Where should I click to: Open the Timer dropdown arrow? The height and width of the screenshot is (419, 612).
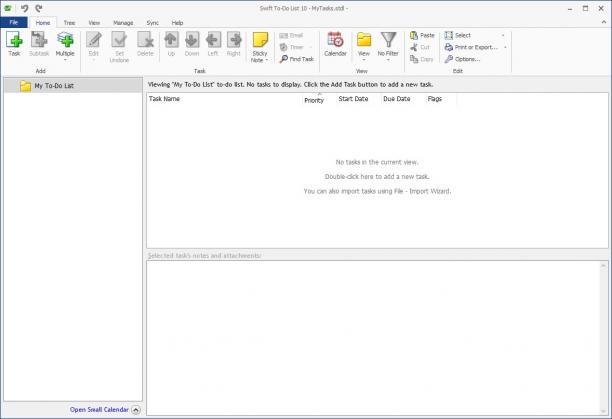point(311,47)
